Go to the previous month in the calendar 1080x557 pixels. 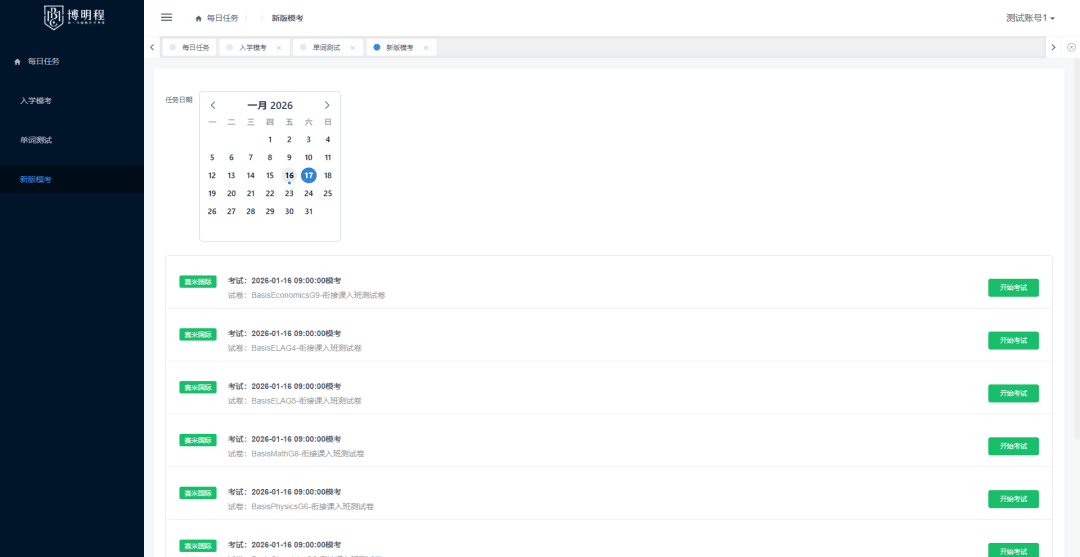click(213, 105)
